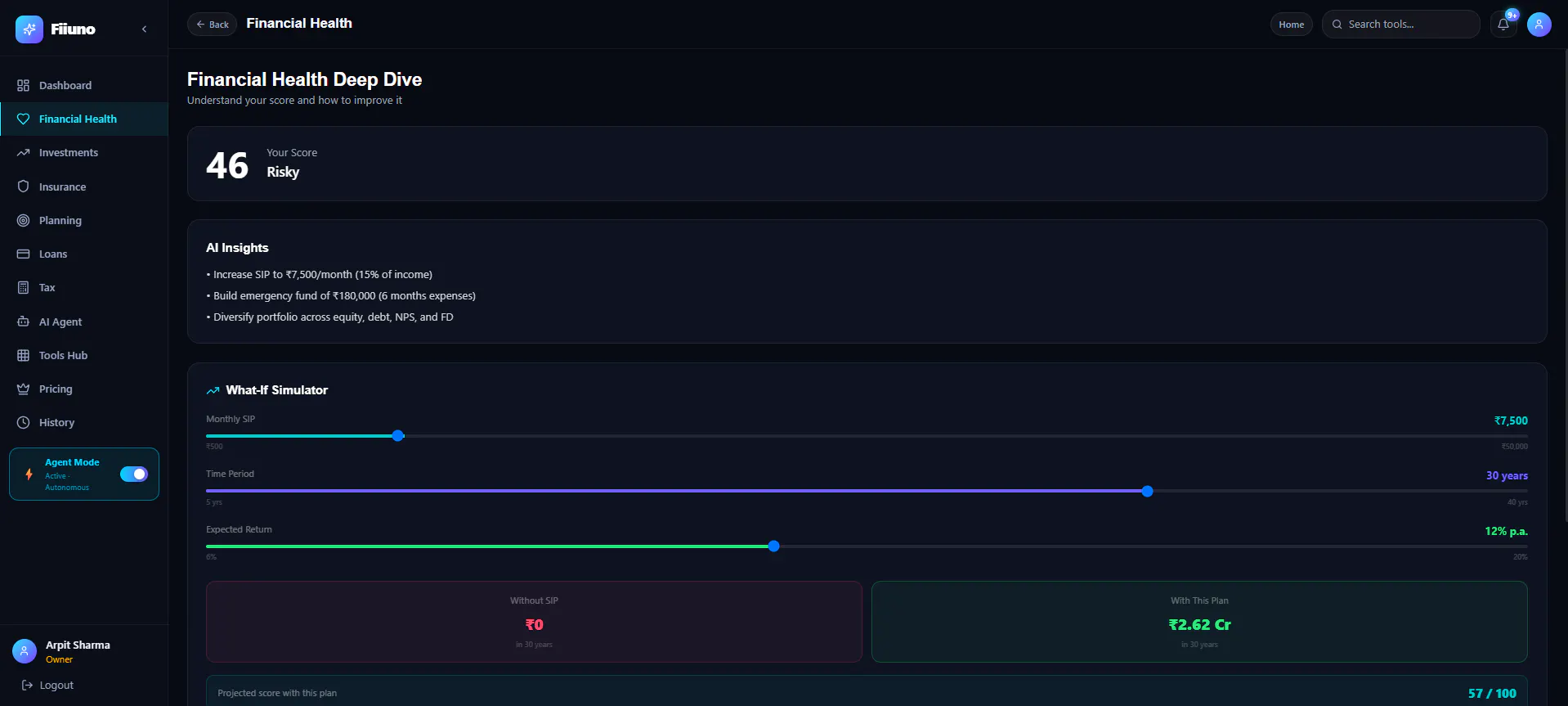Image resolution: width=1568 pixels, height=706 pixels.
Task: Open Loans in the sidebar
Action: coord(84,254)
